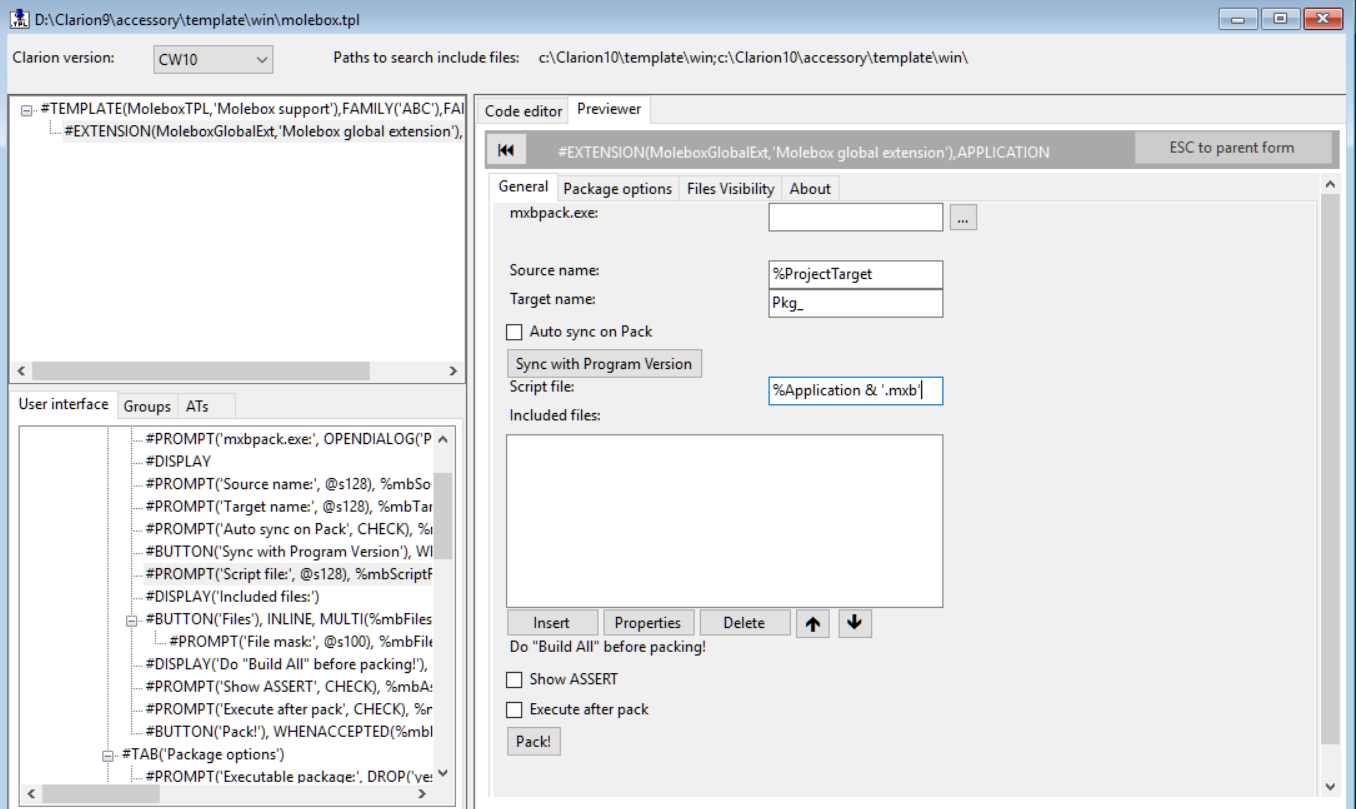Click the ellipsis browse button for mxbpack.exe
Viewport: 1356px width, 809px height.
pos(962,217)
